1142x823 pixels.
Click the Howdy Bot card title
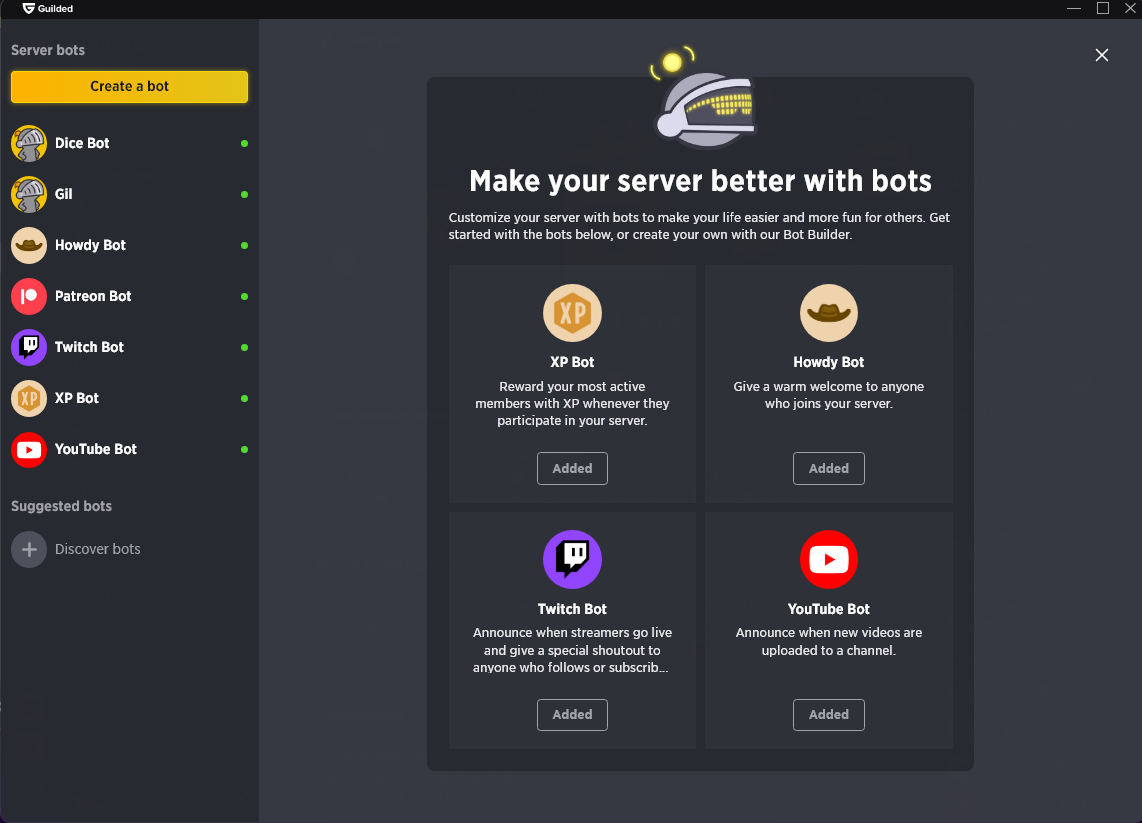tap(829, 362)
